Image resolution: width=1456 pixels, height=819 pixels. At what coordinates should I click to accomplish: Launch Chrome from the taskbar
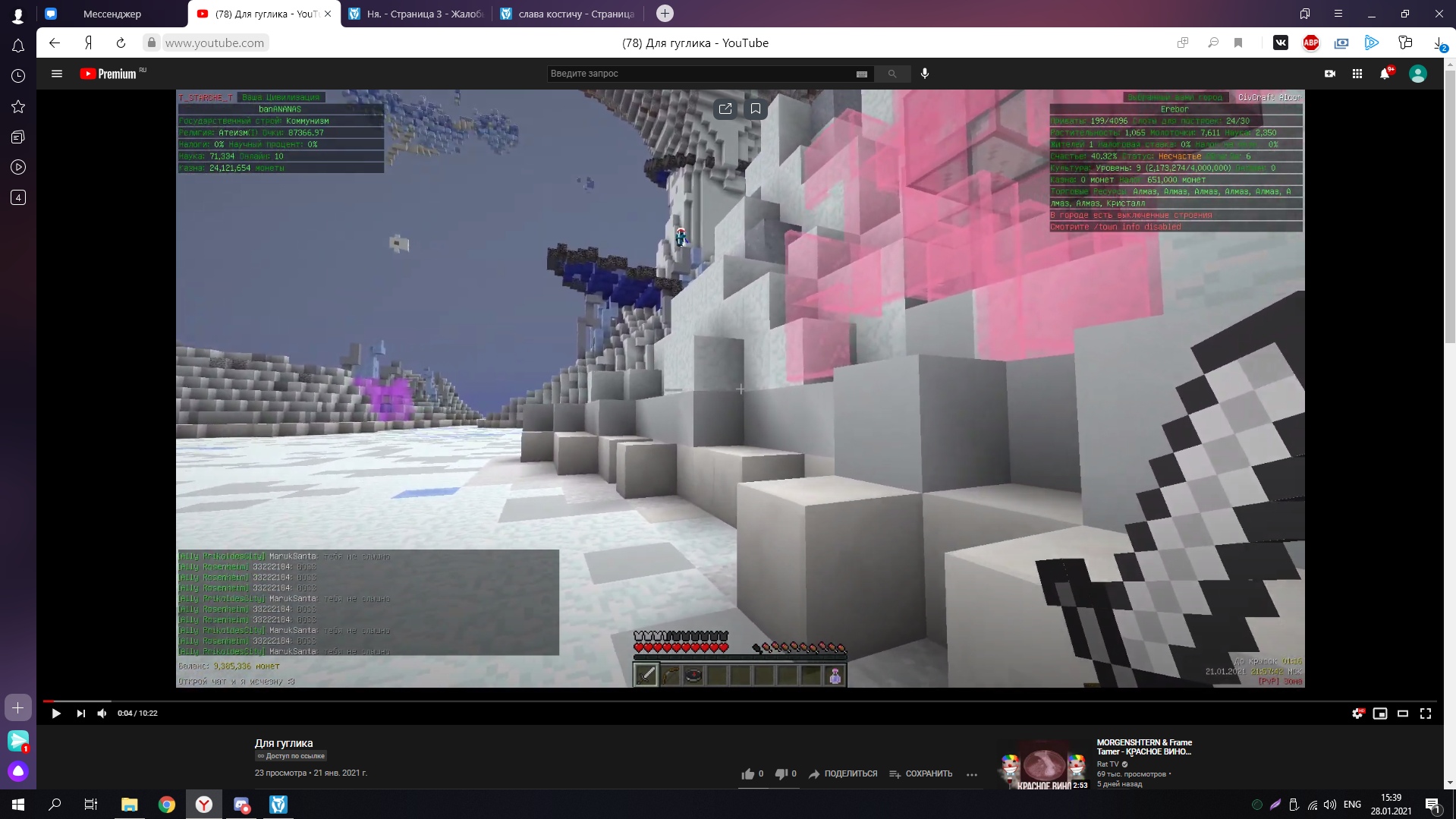[x=167, y=805]
